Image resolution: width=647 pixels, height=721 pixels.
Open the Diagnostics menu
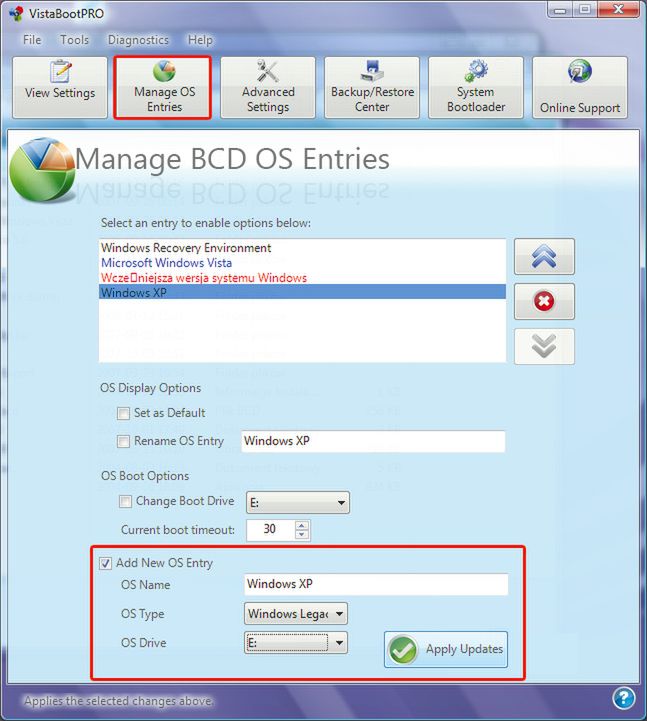138,40
